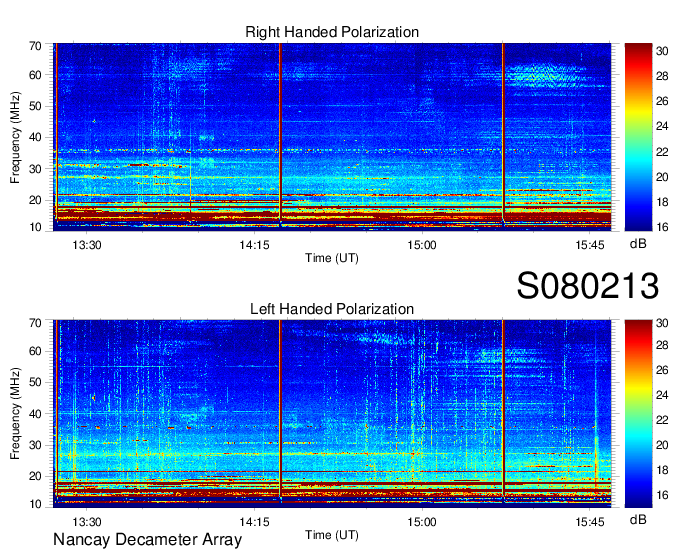Click the red vertical line after 14:15 in the lower spectrogram
The width and height of the screenshot is (680, 552).
(x=280, y=408)
